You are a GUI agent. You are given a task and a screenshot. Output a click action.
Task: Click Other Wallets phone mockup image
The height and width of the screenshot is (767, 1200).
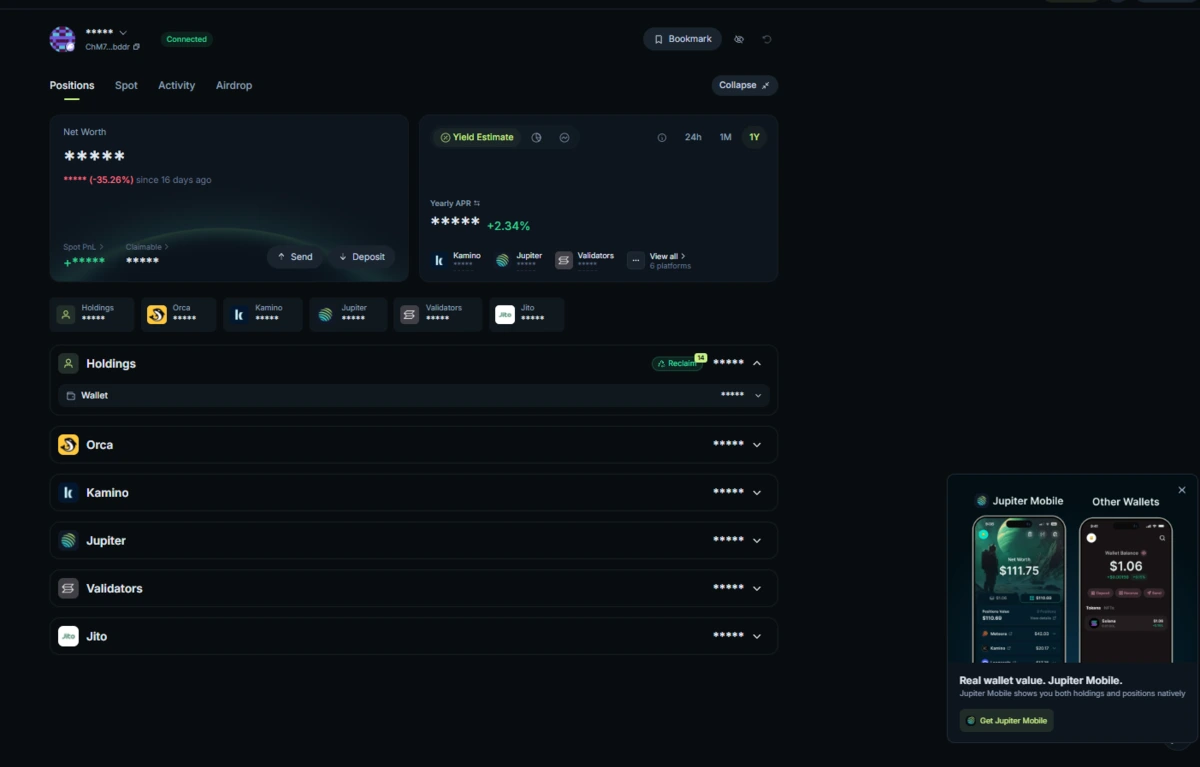(x=1125, y=589)
